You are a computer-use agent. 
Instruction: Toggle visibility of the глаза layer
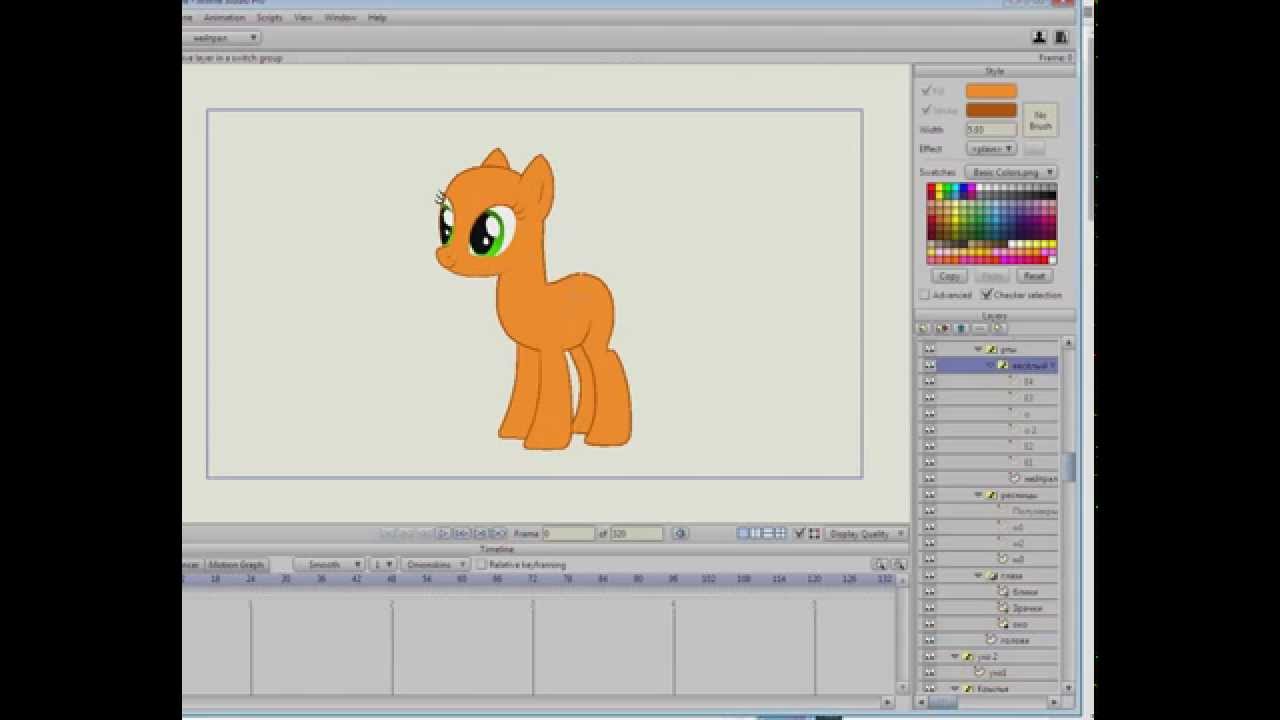[x=929, y=576]
